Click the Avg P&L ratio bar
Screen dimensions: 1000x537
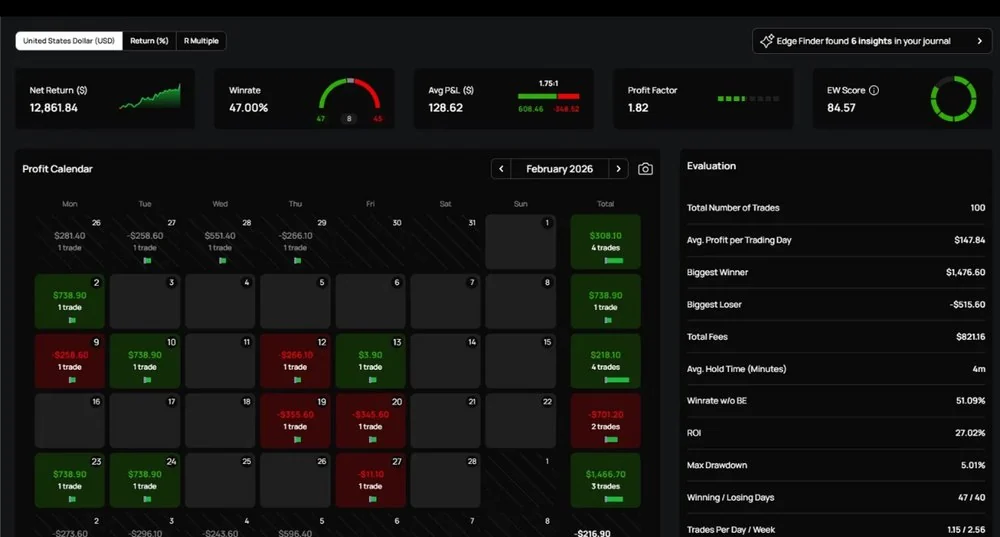click(x=548, y=96)
